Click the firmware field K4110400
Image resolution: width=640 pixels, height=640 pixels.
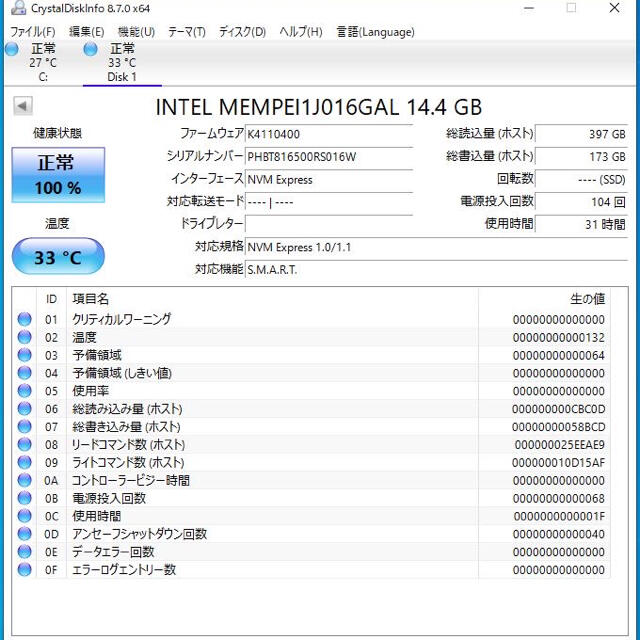(329, 134)
